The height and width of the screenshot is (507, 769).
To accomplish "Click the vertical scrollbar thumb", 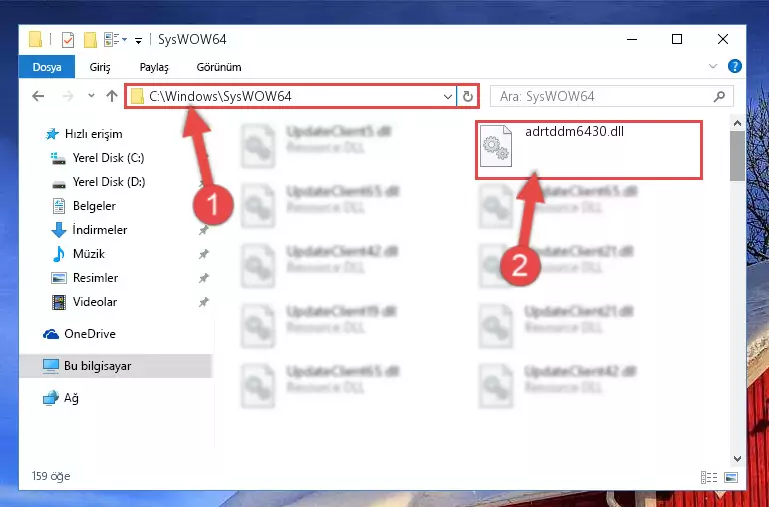I will [x=737, y=156].
